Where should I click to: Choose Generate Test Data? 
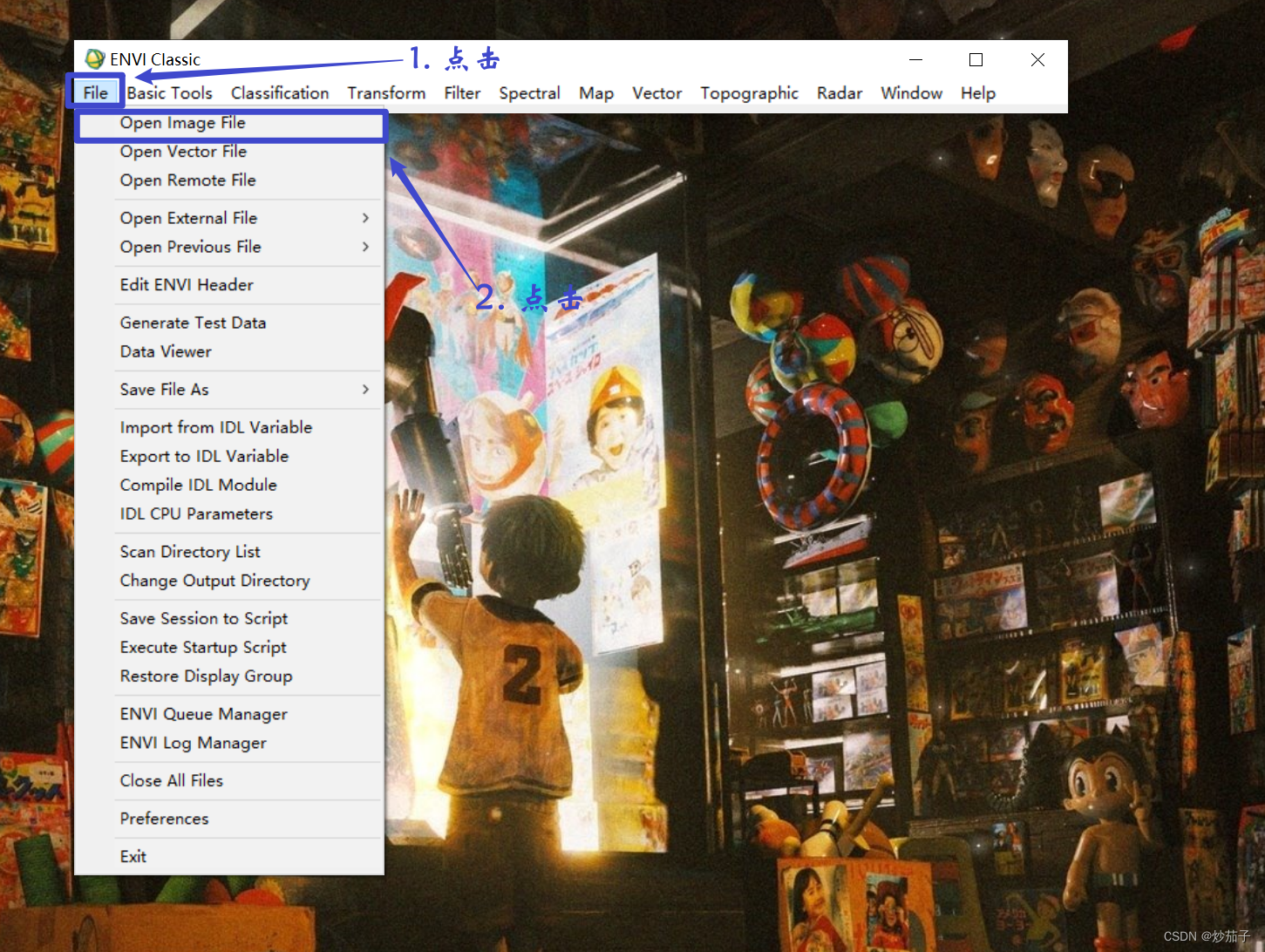coord(230,323)
